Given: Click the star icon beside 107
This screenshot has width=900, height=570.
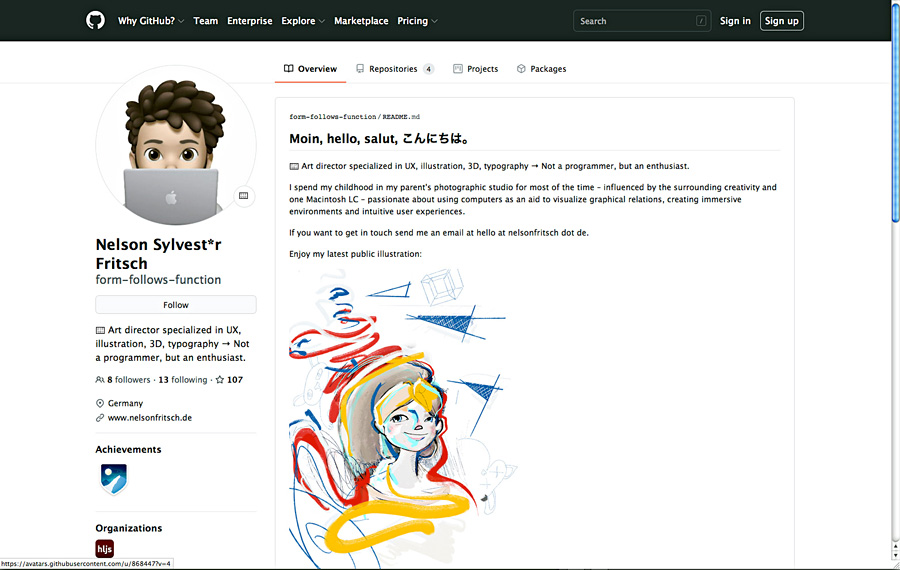Looking at the screenshot, I should 220,380.
